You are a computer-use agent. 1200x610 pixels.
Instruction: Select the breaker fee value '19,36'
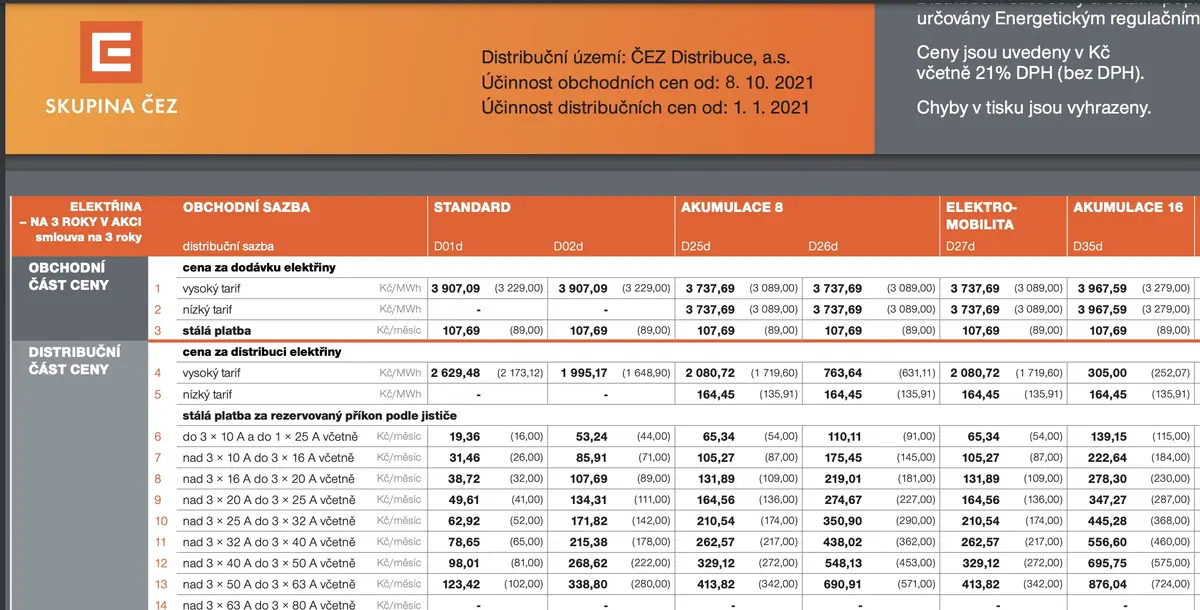(465, 436)
